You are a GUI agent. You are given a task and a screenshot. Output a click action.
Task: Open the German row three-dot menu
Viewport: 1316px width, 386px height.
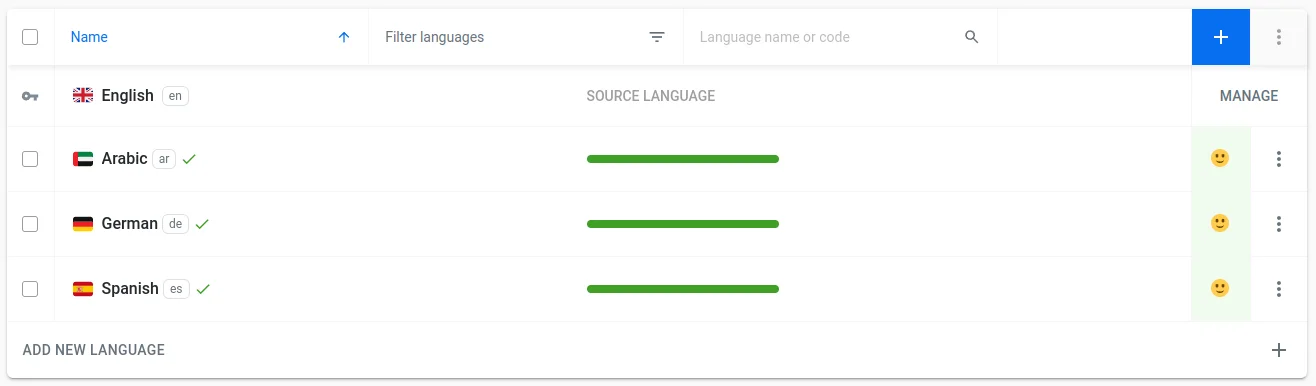pos(1279,224)
